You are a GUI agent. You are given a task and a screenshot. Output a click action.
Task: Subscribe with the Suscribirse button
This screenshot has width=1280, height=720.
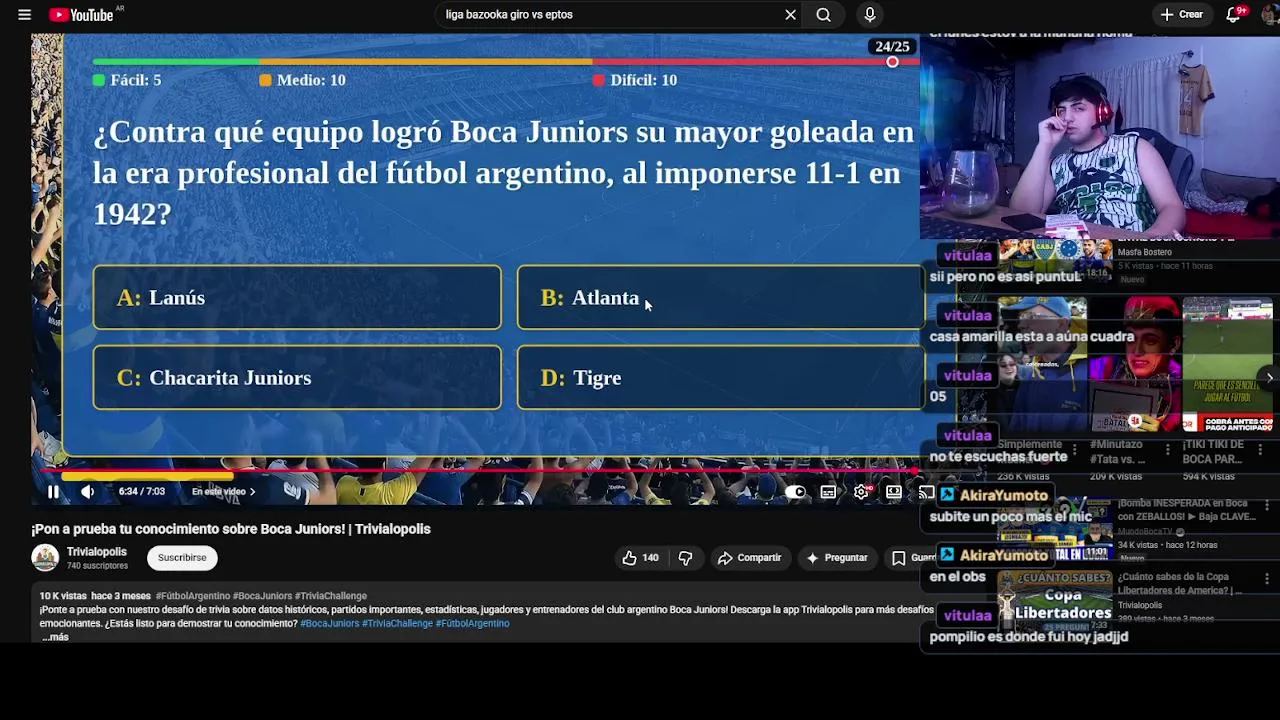182,558
